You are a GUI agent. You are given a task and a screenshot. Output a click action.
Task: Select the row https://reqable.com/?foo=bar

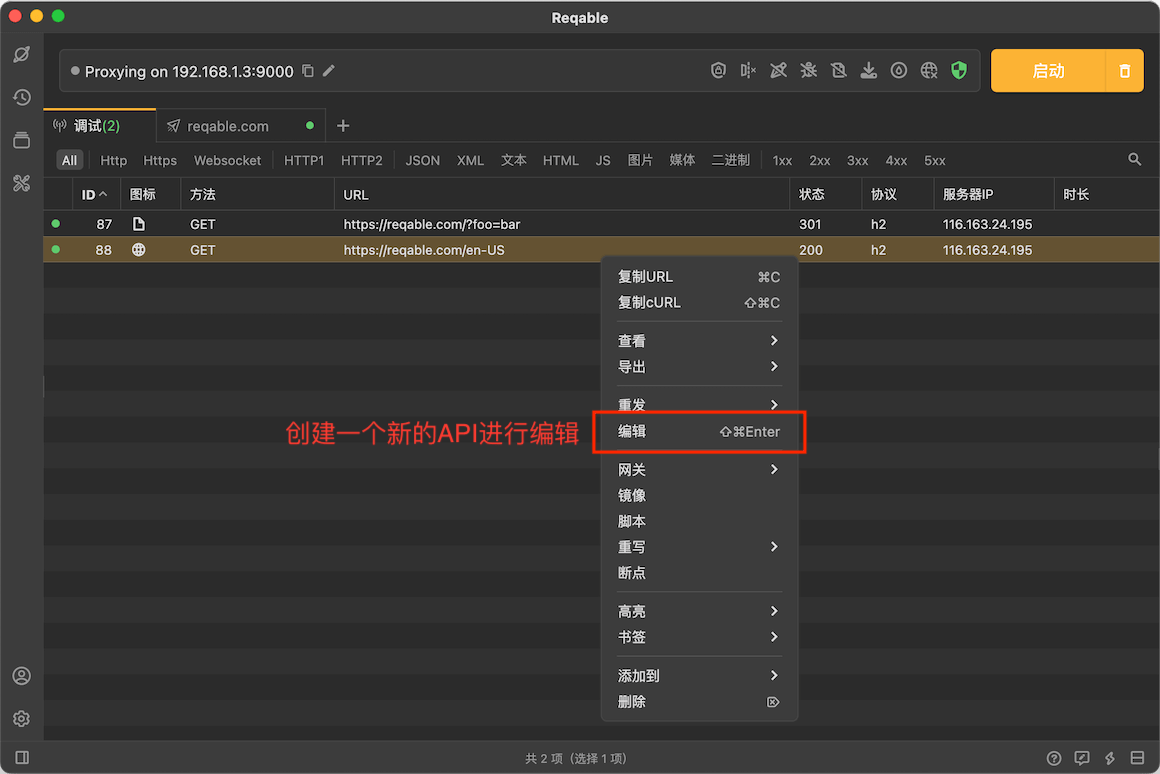[601, 224]
